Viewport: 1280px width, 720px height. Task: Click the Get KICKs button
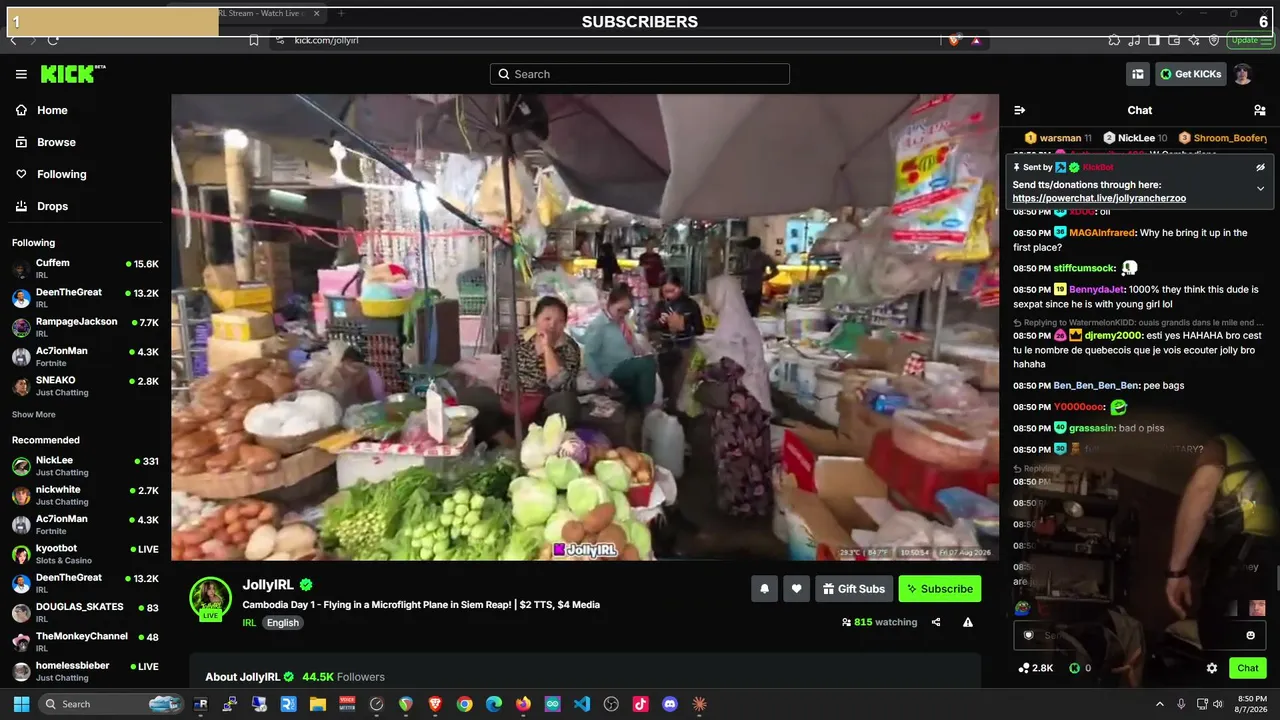pos(1190,74)
